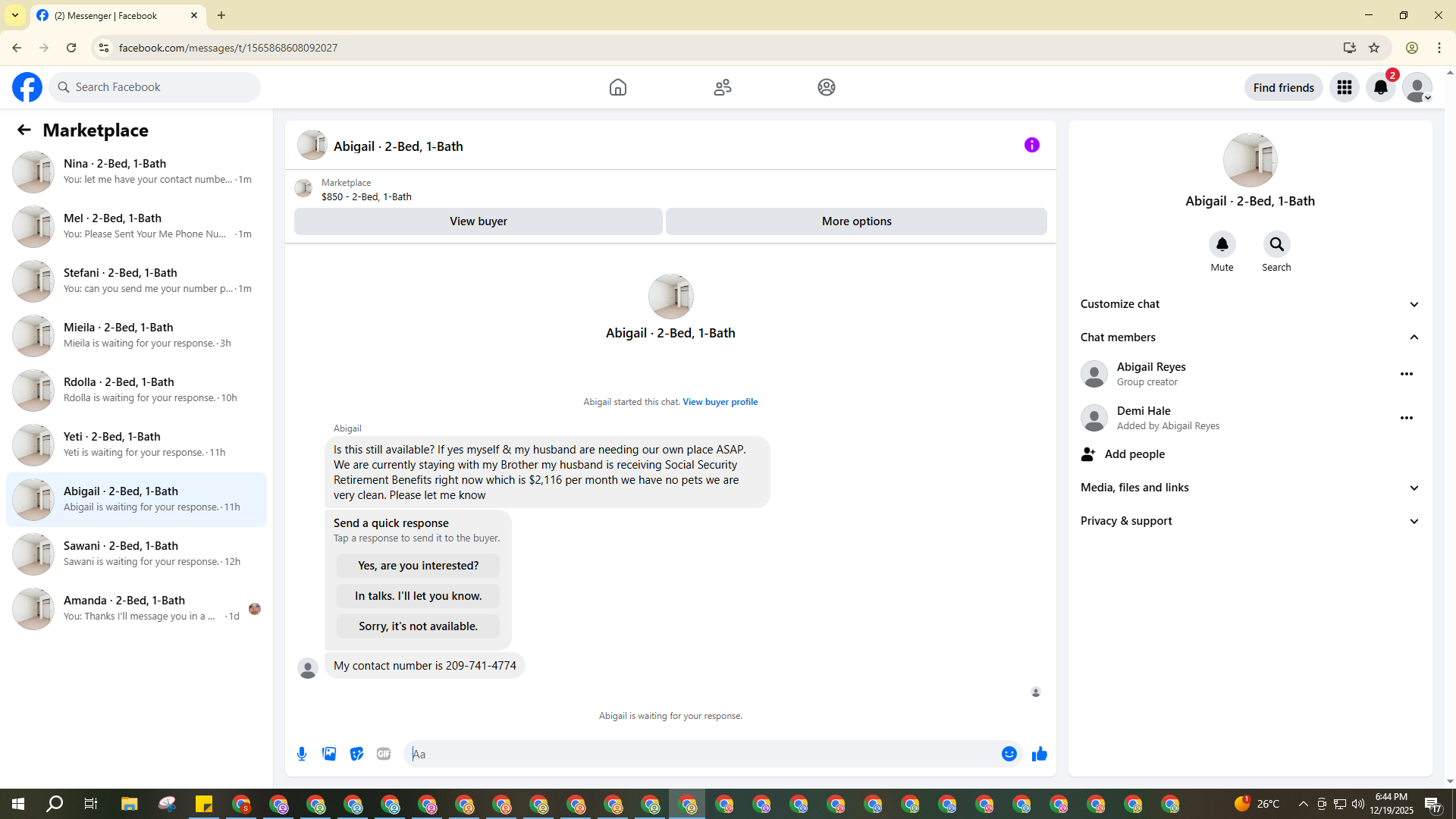This screenshot has height=819, width=1456.
Task: Open options menu for Demi Hale
Action: coord(1406,418)
